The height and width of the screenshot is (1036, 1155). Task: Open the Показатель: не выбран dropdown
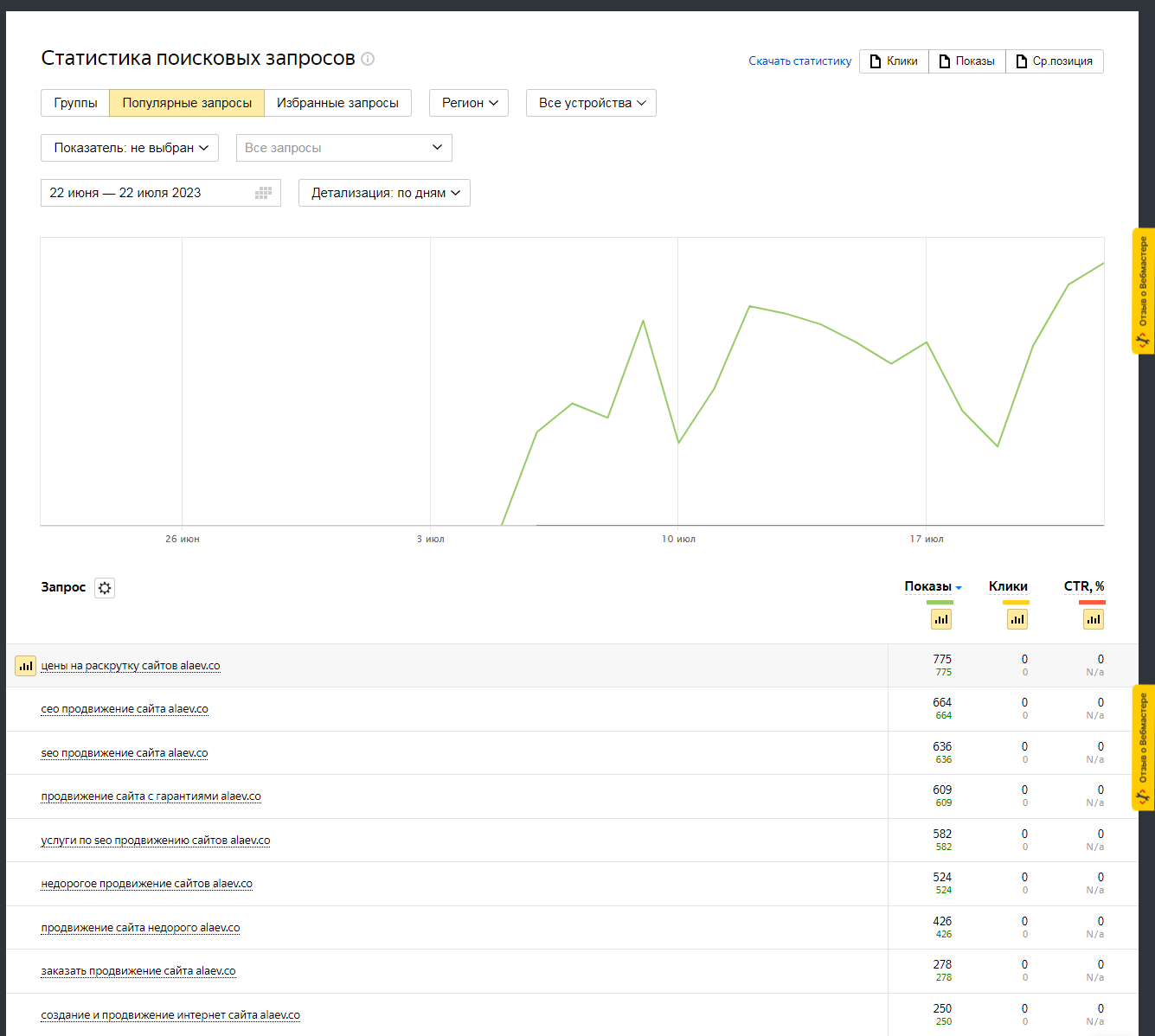click(130, 148)
